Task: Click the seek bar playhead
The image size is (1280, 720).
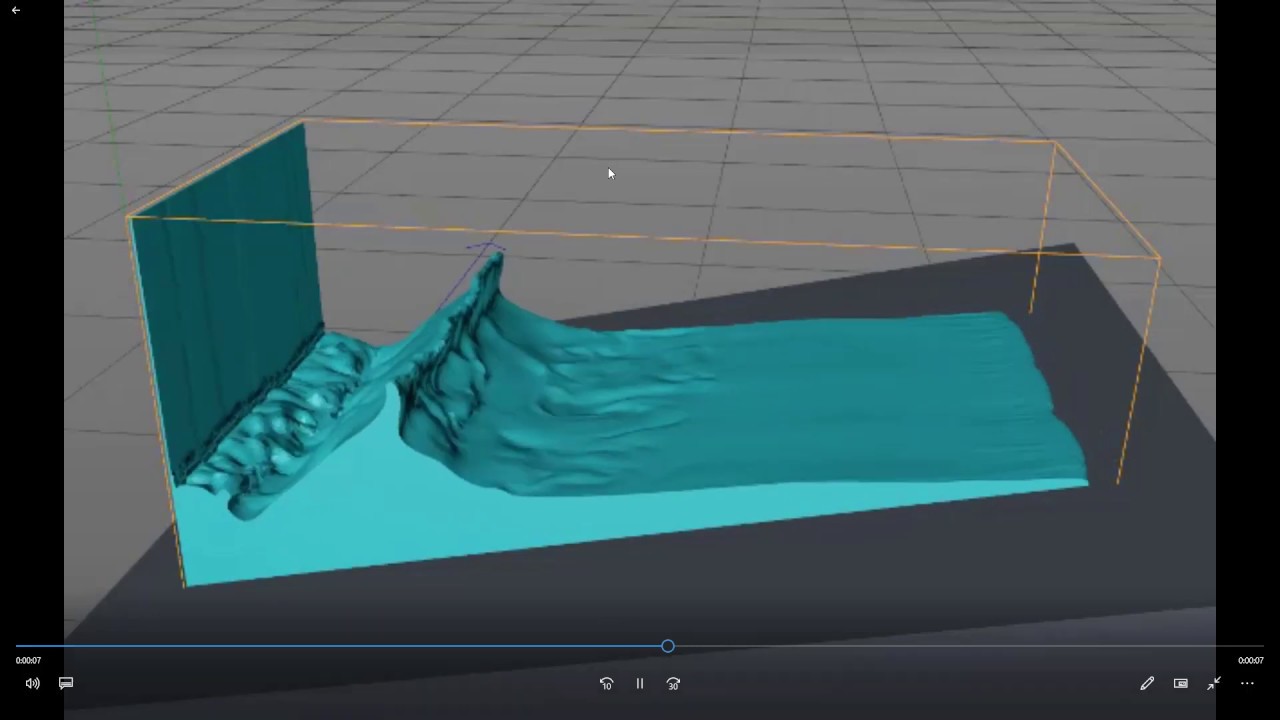Action: 668,646
